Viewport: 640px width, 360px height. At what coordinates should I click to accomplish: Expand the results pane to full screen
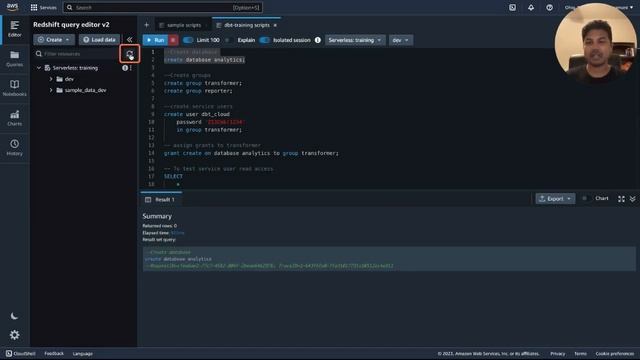click(x=621, y=199)
